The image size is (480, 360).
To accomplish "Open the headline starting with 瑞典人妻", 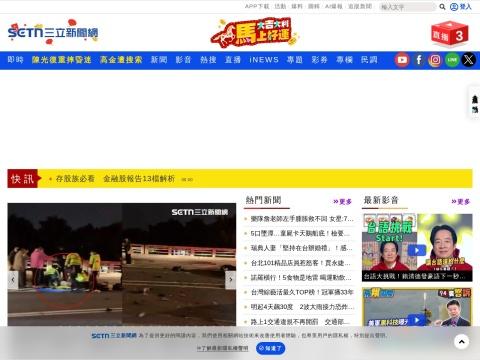I will coord(301,248).
